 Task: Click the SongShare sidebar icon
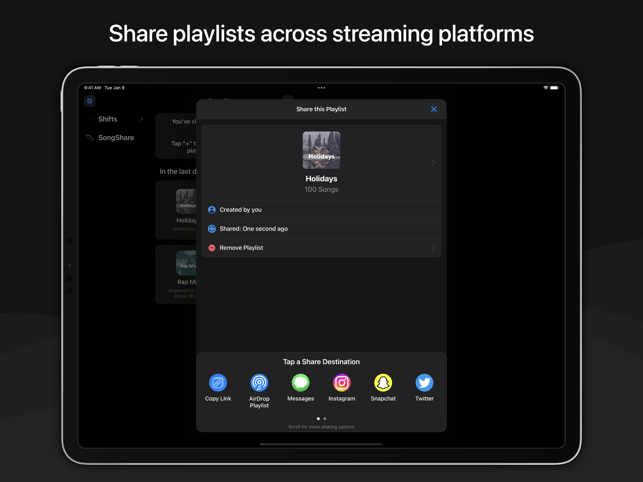pos(89,138)
